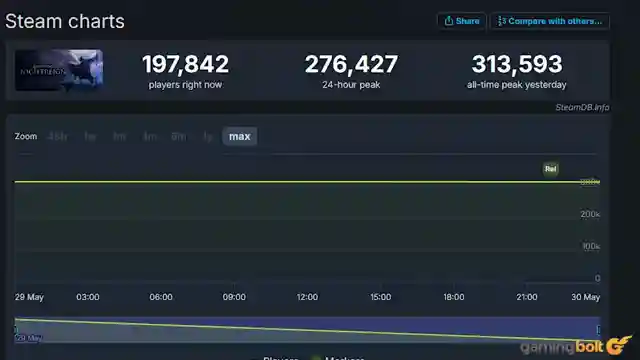The height and width of the screenshot is (360, 640).
Task: Select the max zoom range
Action: coord(239,136)
